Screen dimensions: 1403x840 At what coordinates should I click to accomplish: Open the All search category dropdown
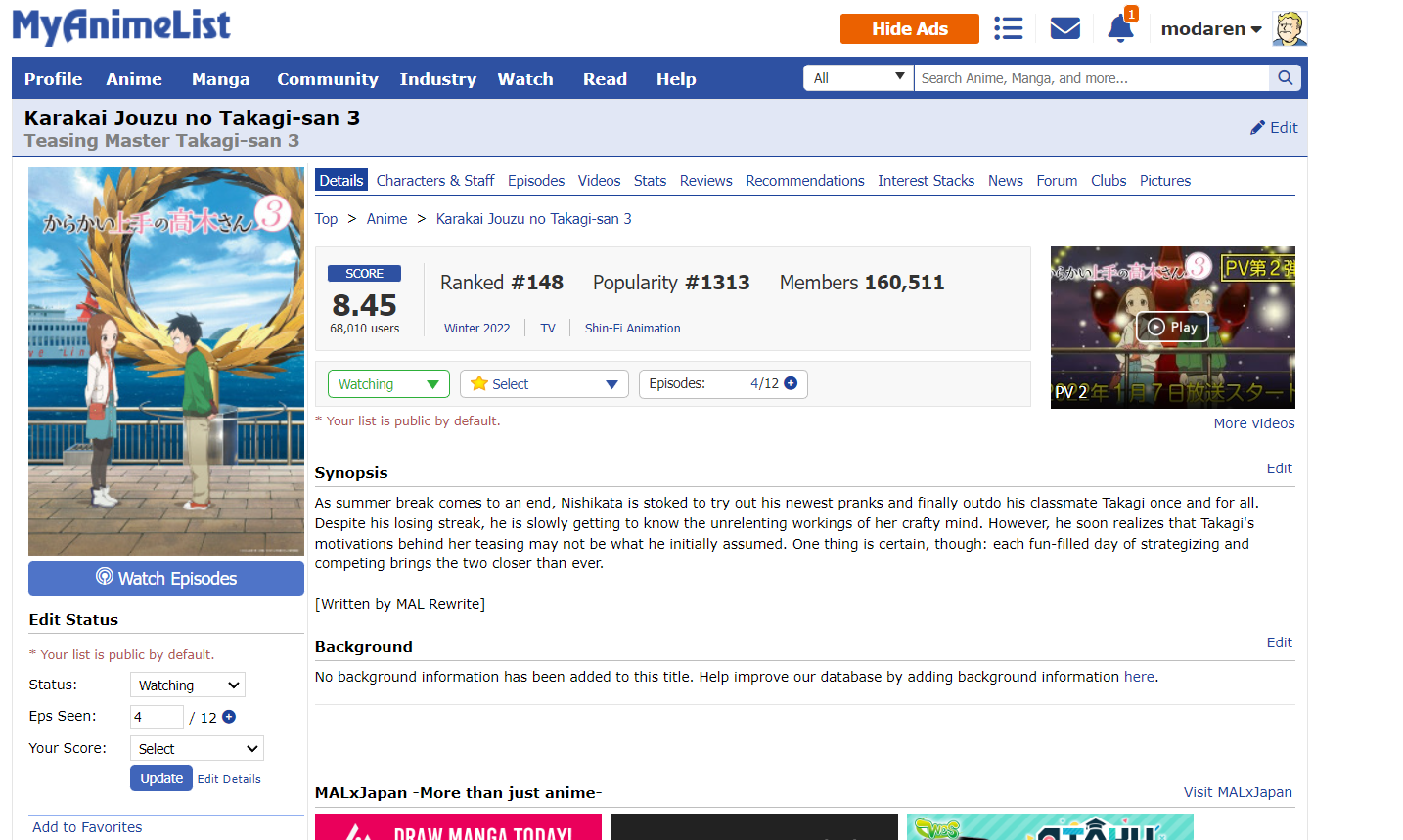(858, 78)
